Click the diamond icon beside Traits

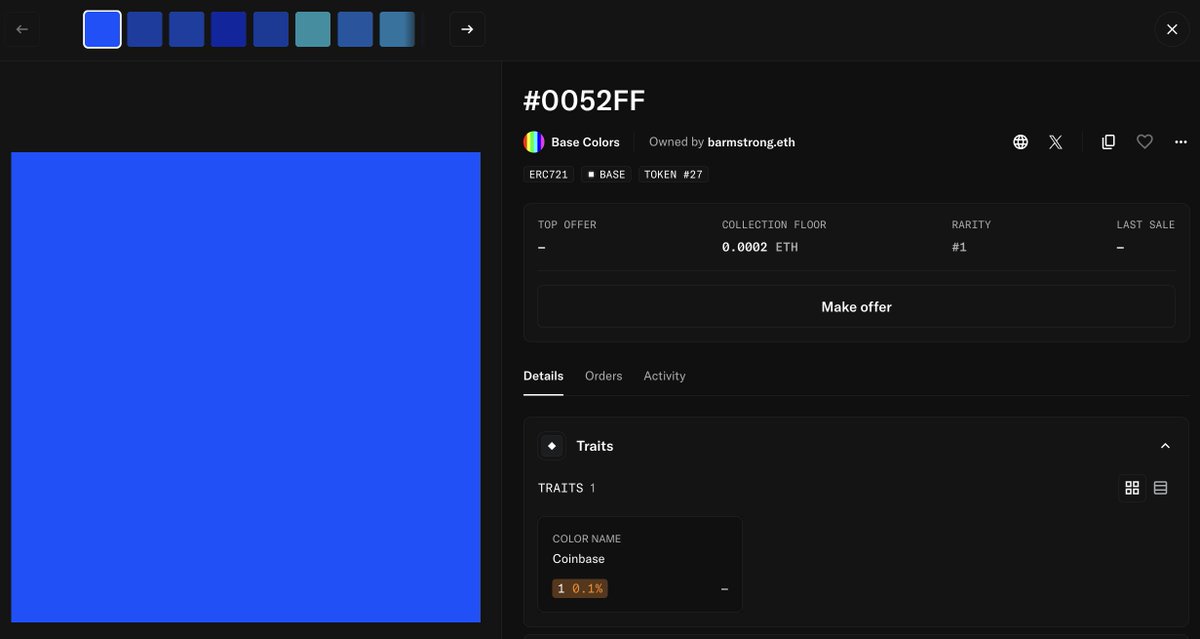pos(551,445)
